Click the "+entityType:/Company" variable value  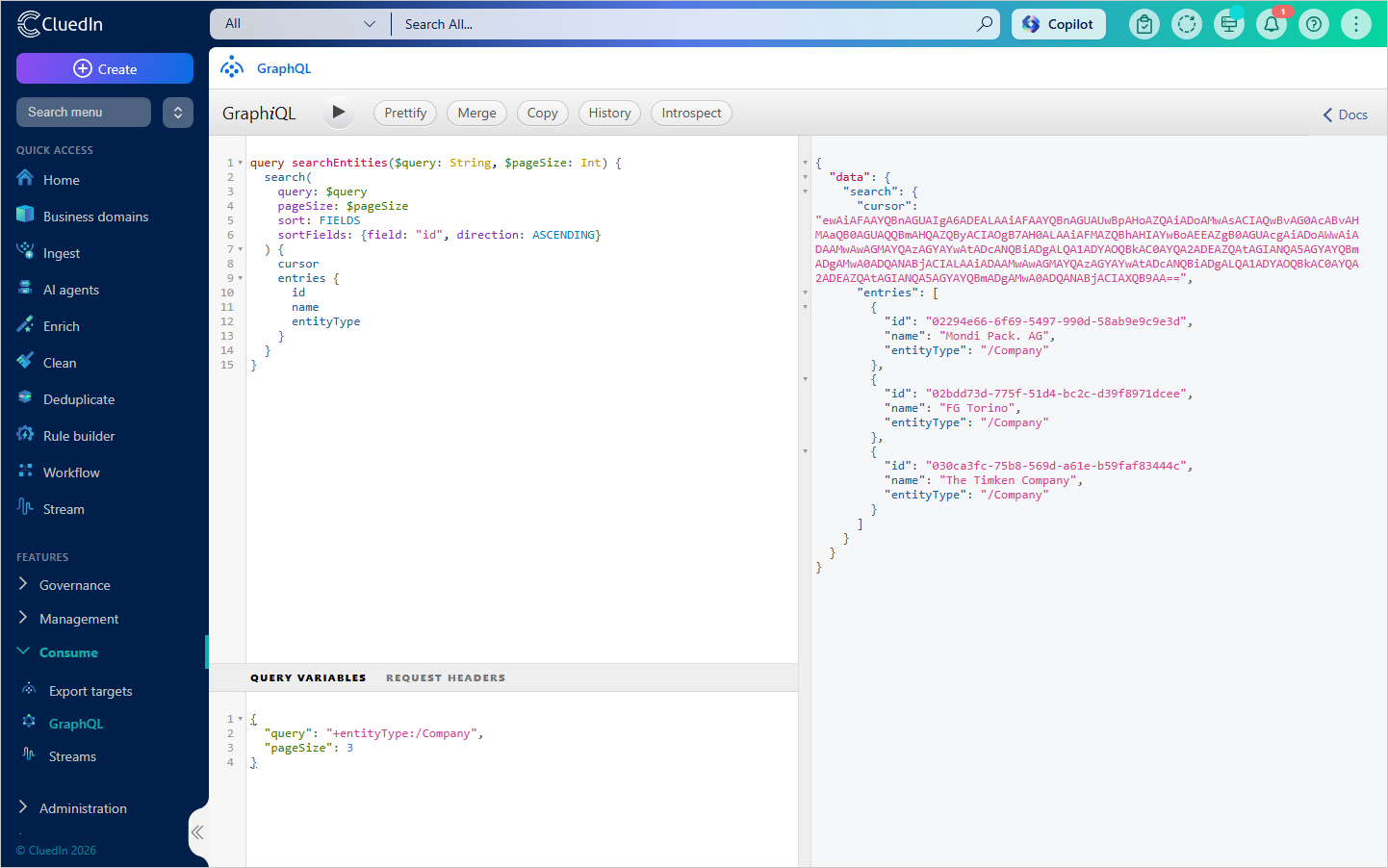pyautogui.click(x=401, y=733)
